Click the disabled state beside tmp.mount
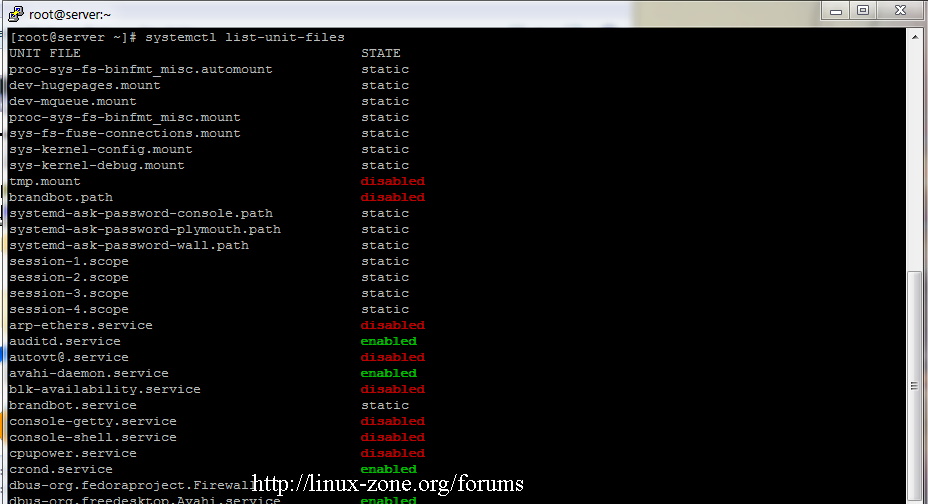The width and height of the screenshot is (928, 504). [x=392, y=181]
